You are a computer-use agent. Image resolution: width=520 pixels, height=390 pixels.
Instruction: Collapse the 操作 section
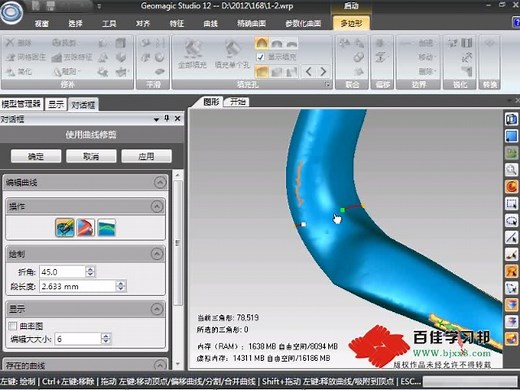pos(157,206)
